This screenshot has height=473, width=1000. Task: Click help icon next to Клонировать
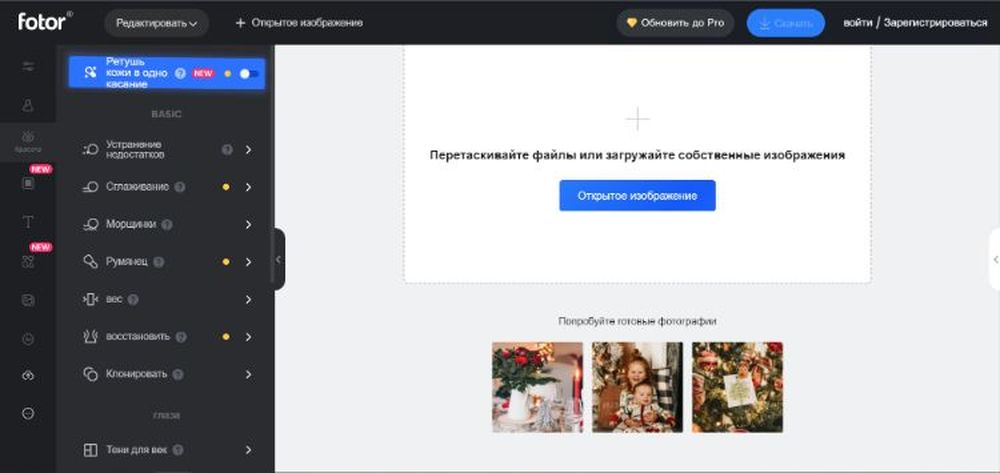[x=178, y=374]
